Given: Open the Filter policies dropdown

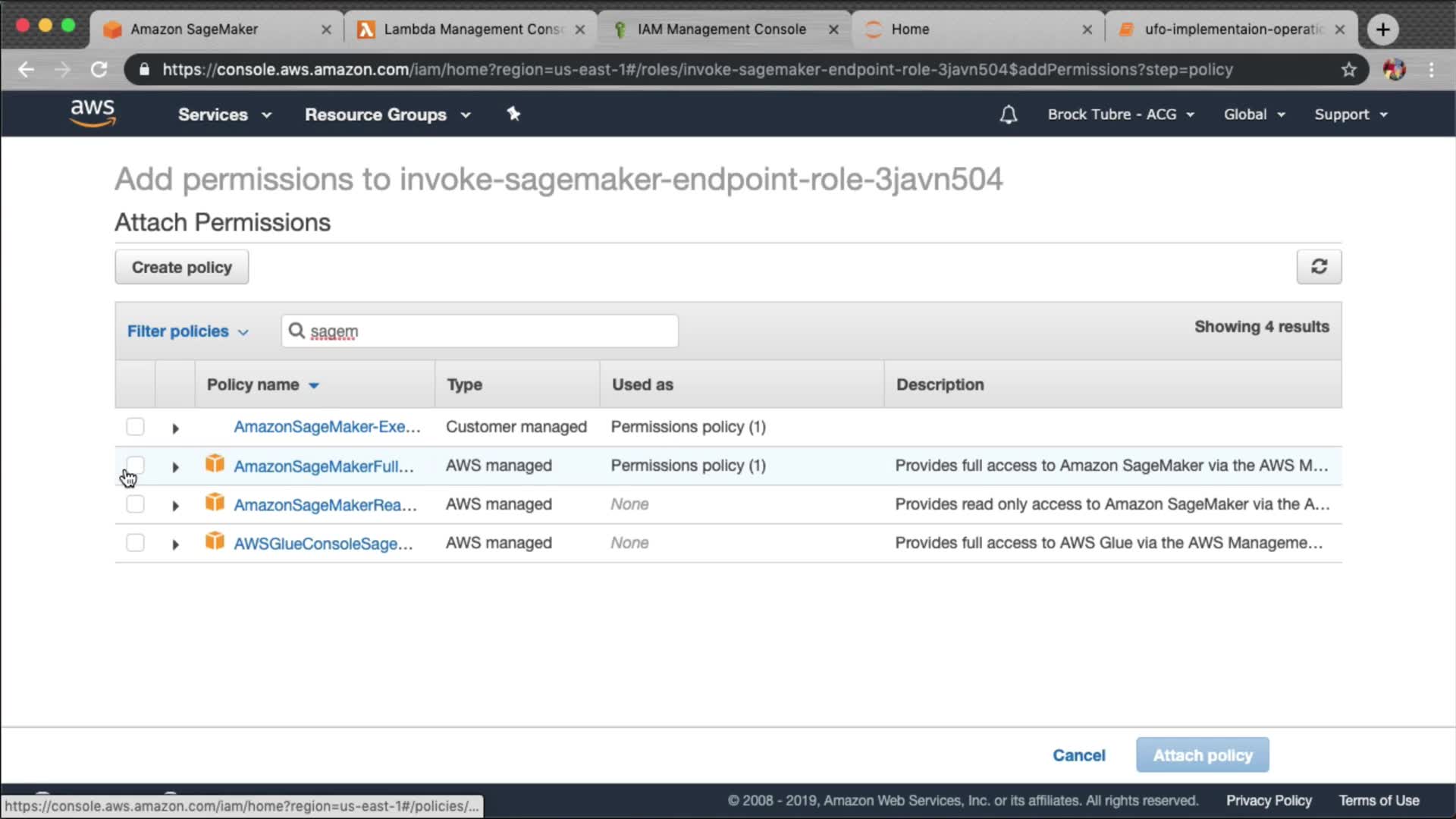Looking at the screenshot, I should [x=187, y=331].
